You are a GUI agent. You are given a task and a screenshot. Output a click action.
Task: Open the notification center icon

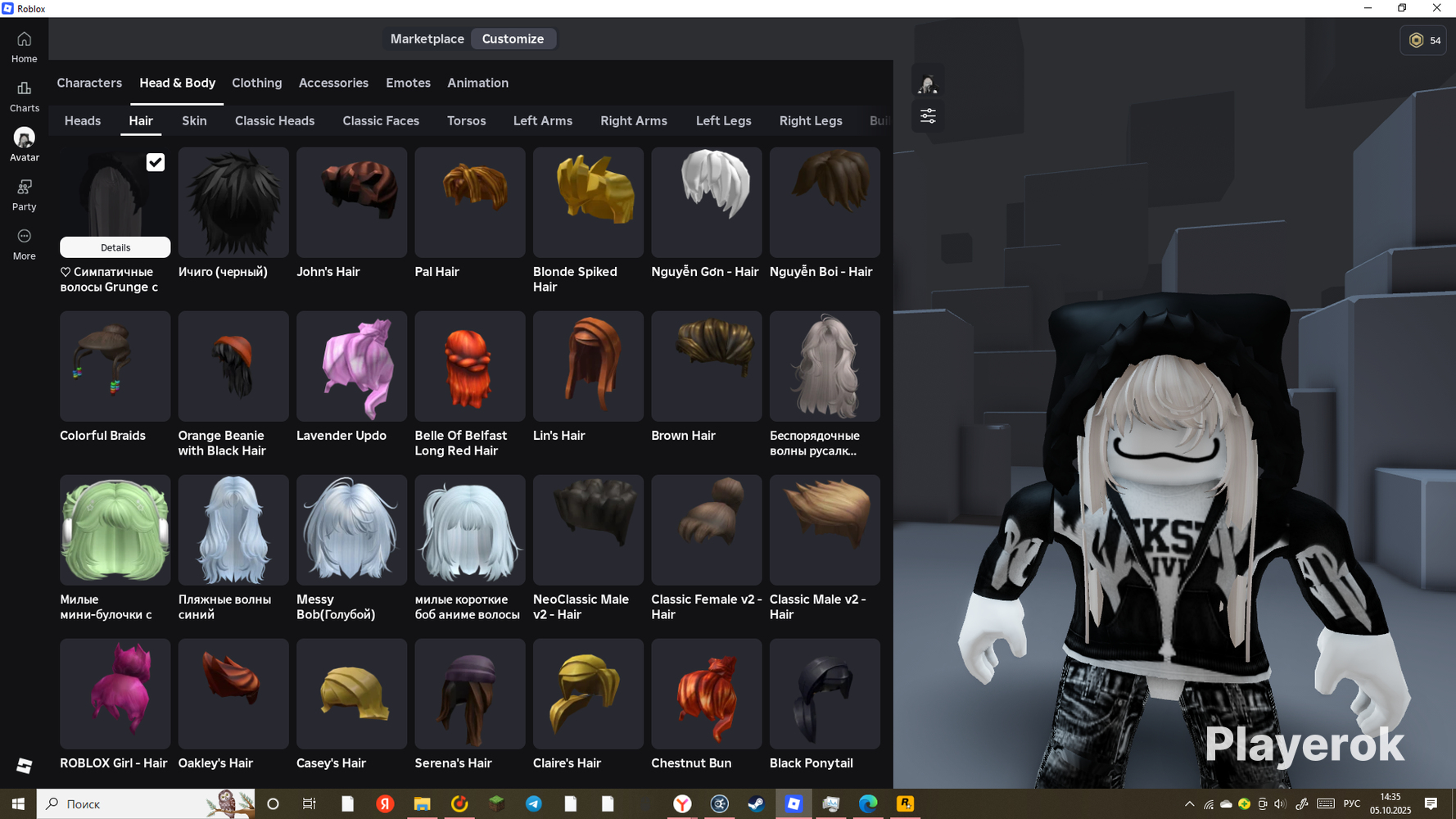pos(1431,804)
